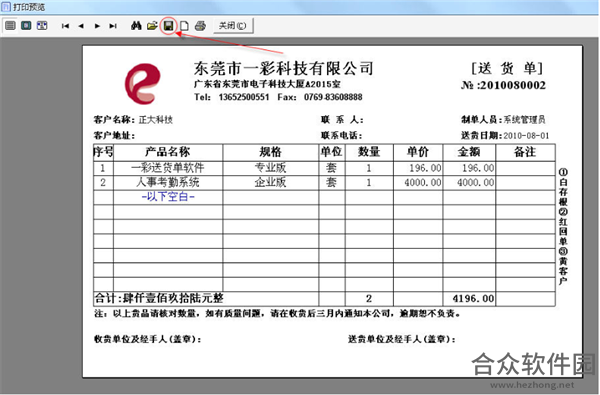
Task: Click the 金额 column header
Action: 469,152
